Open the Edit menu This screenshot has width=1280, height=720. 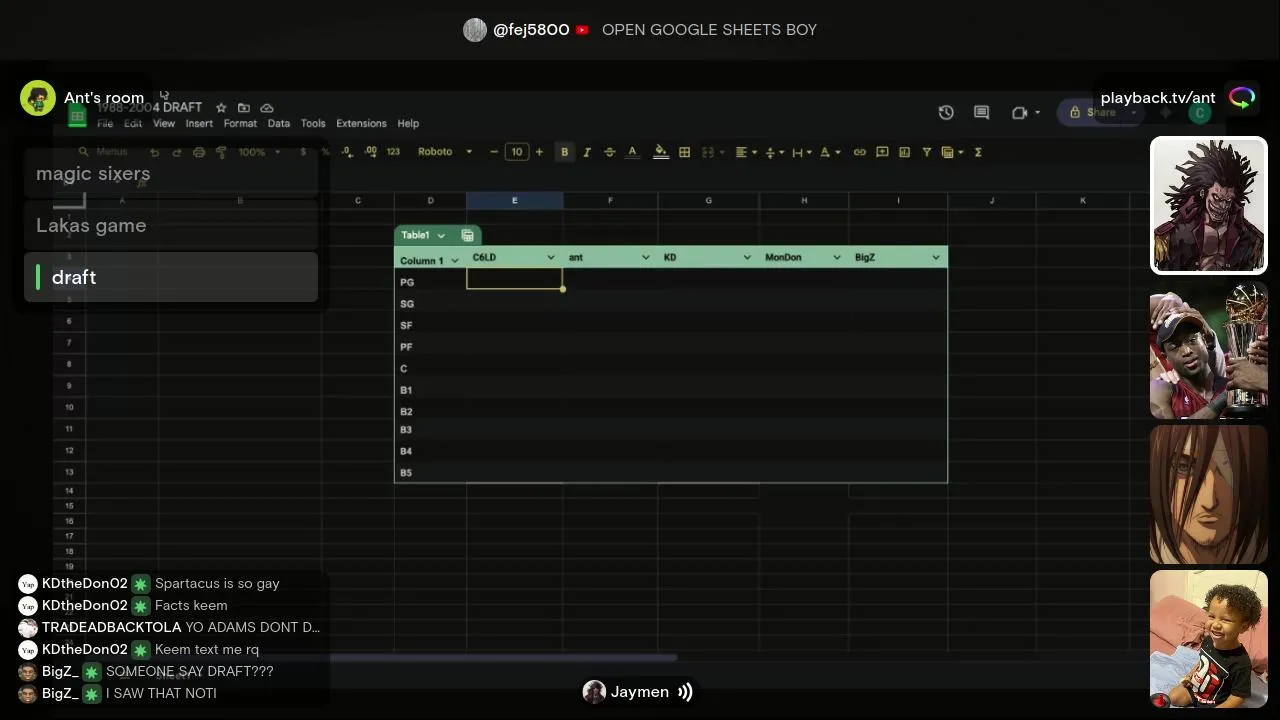pos(133,124)
